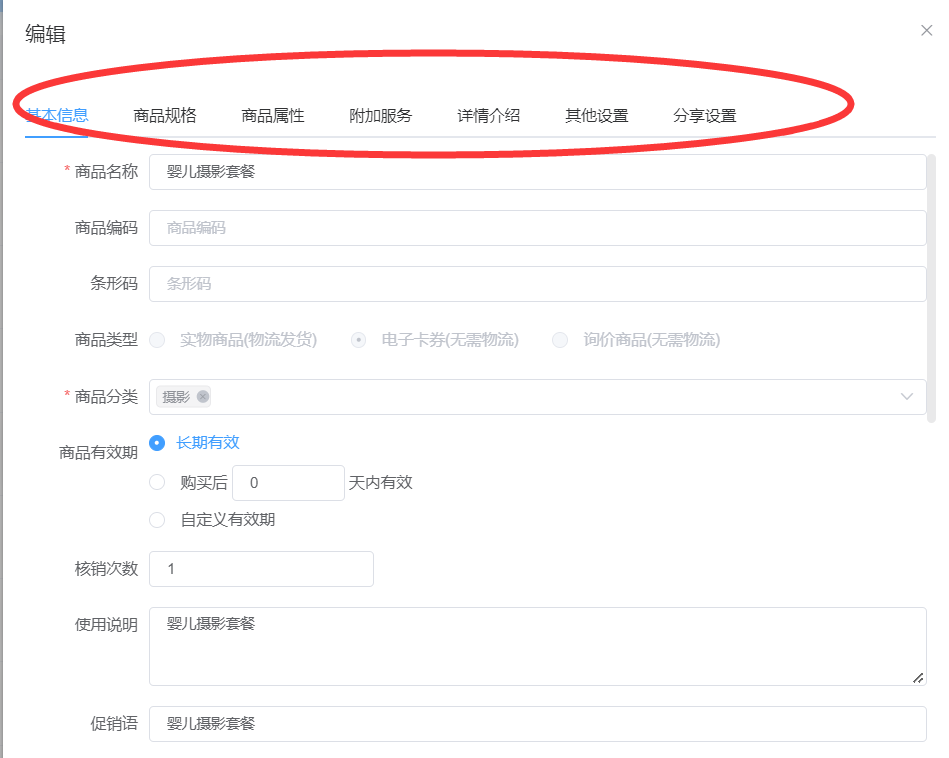949x758 pixels.
Task: Focus the 条形码 input field
Action: (537, 284)
